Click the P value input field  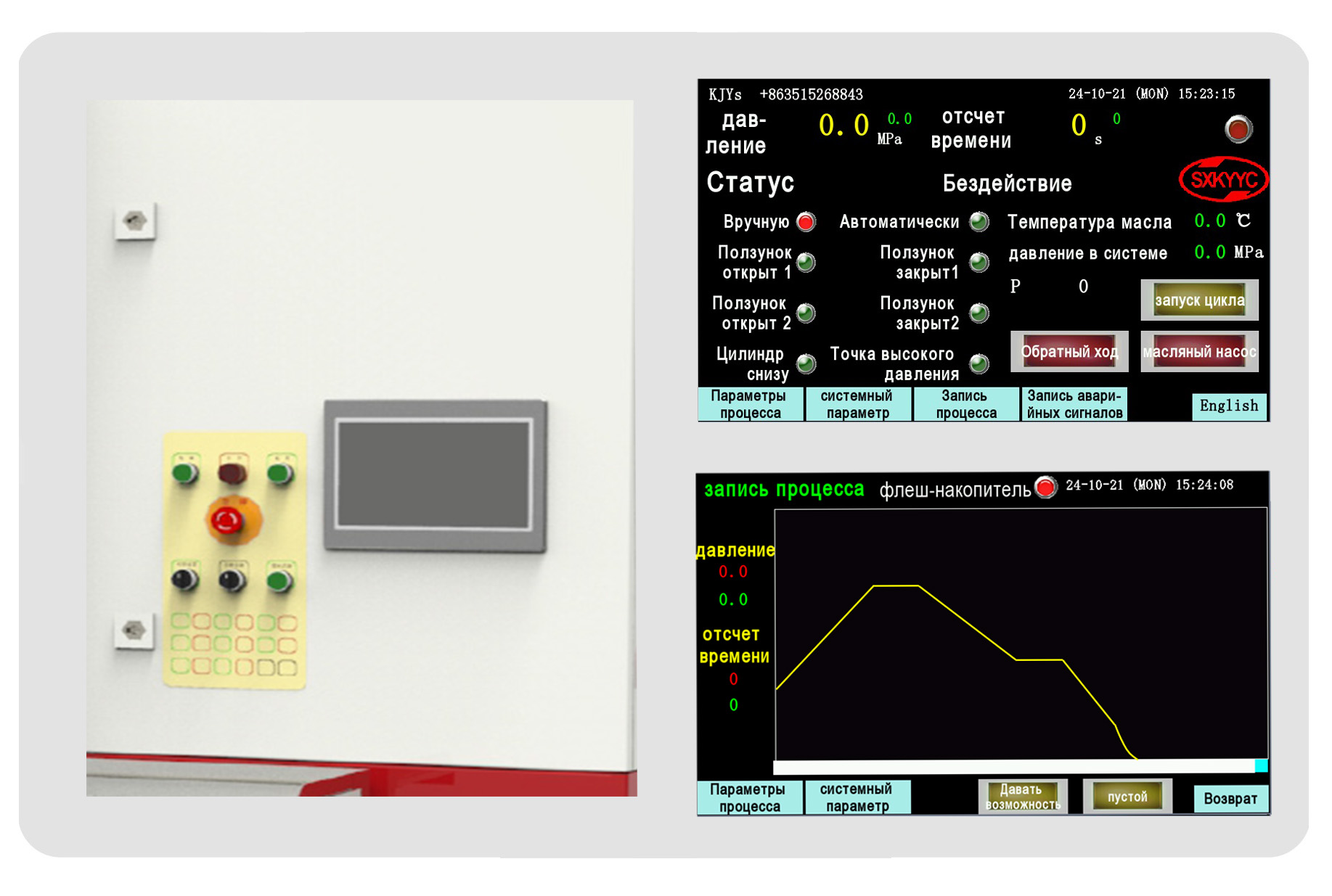tap(1082, 287)
